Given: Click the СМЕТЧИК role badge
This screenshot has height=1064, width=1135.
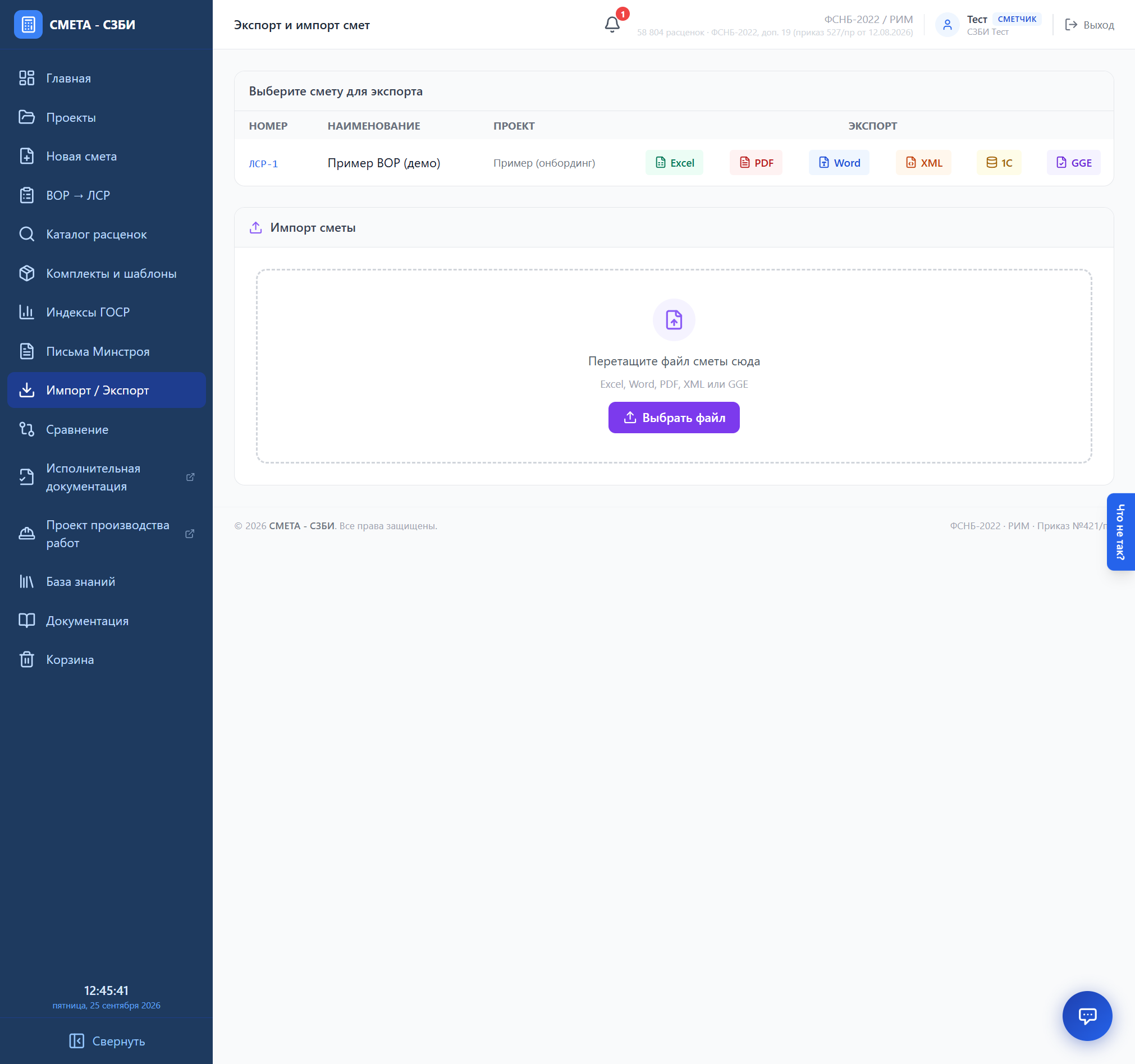Looking at the screenshot, I should [1017, 19].
